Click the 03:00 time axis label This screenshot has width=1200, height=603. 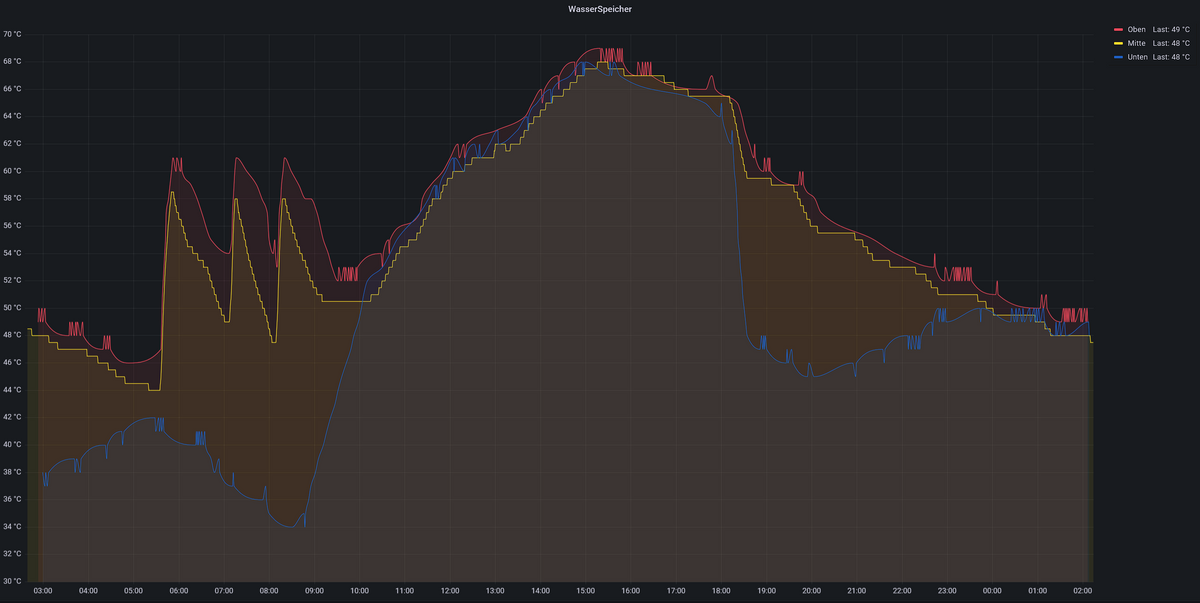(43, 591)
